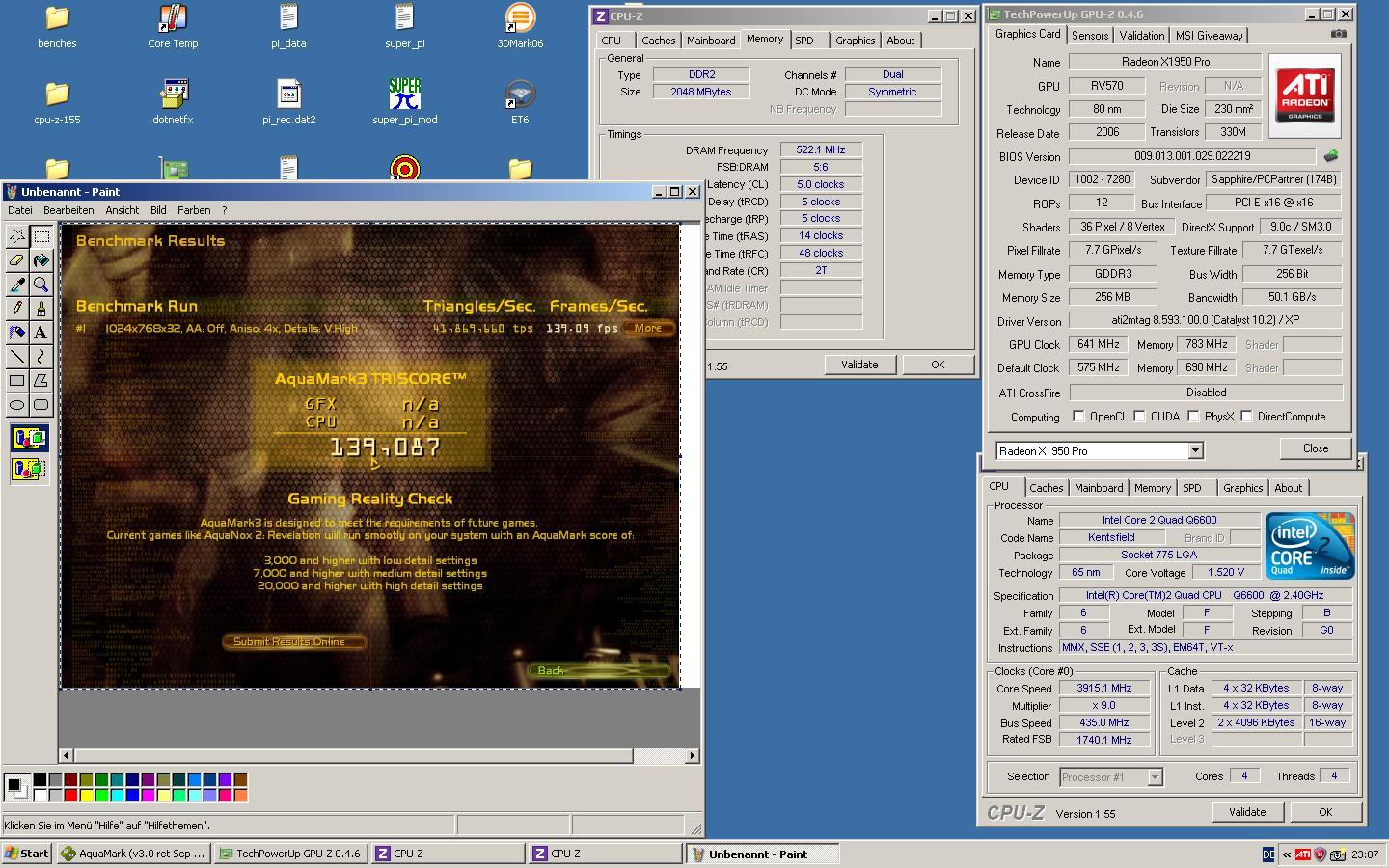Screen dimensions: 1389x868
Task: Select the Curve tool in Paint
Action: pyautogui.click(x=41, y=357)
